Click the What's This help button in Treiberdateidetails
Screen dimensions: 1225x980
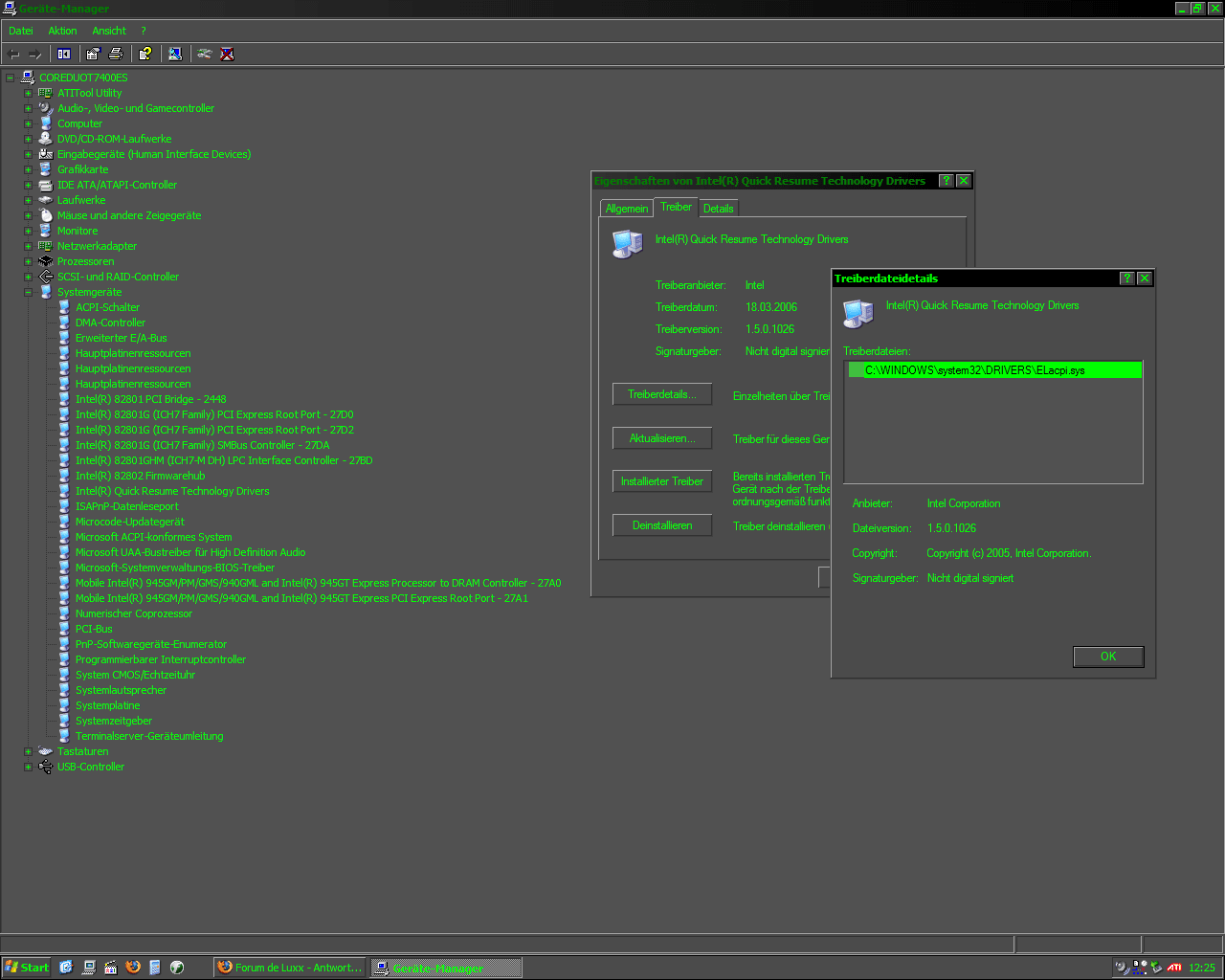tap(1126, 278)
